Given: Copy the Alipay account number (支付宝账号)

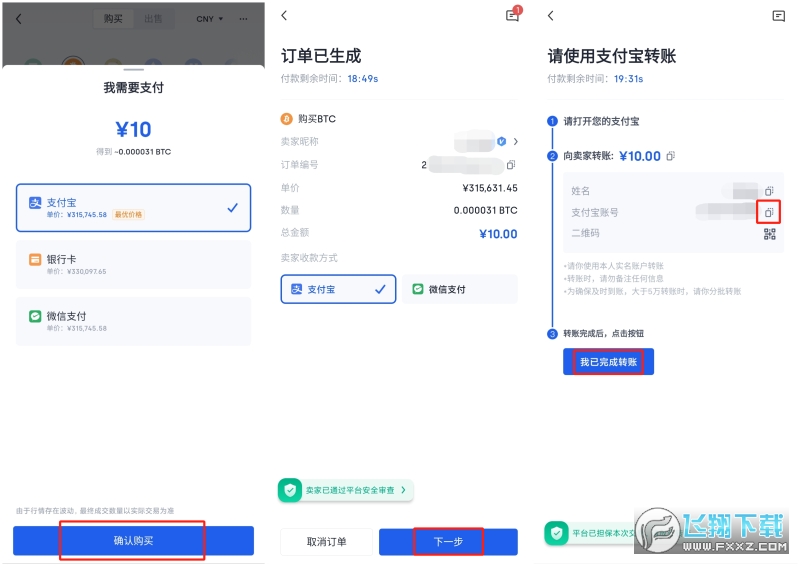Looking at the screenshot, I should pyautogui.click(x=769, y=212).
